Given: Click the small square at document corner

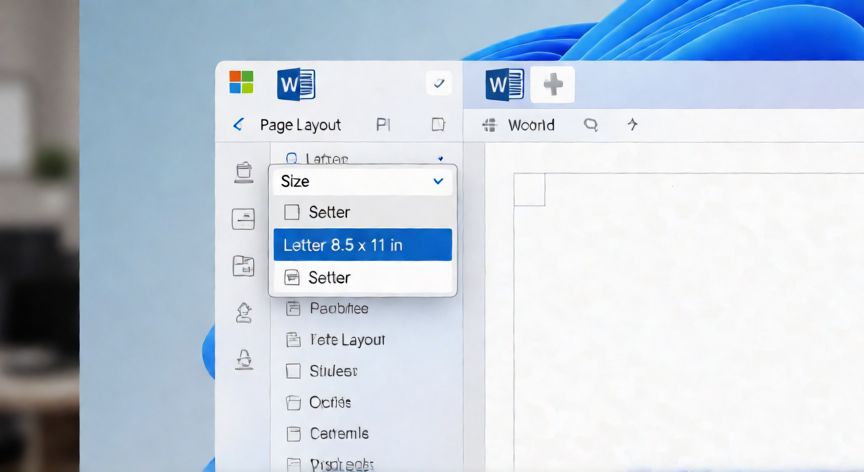Looking at the screenshot, I should (x=530, y=190).
